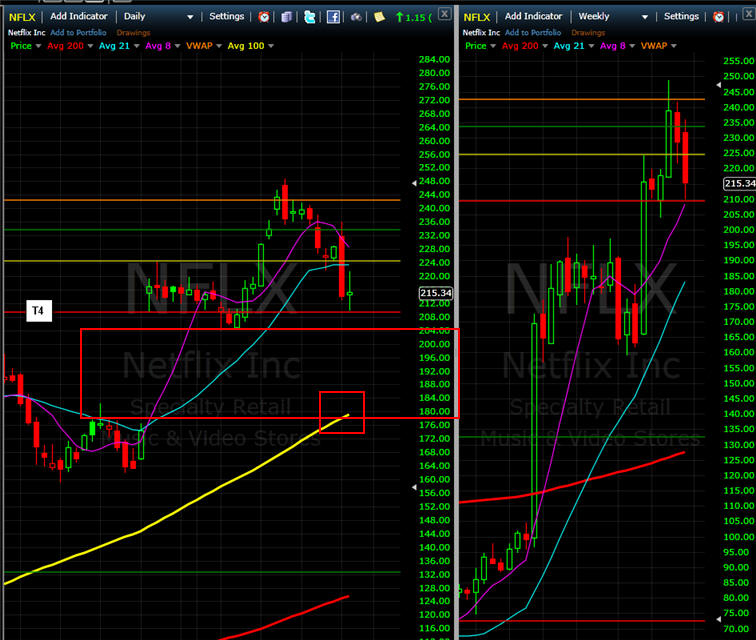Click Add to Portfolio on Weekly chart
Image resolution: width=756 pixels, height=640 pixels.
(x=533, y=33)
